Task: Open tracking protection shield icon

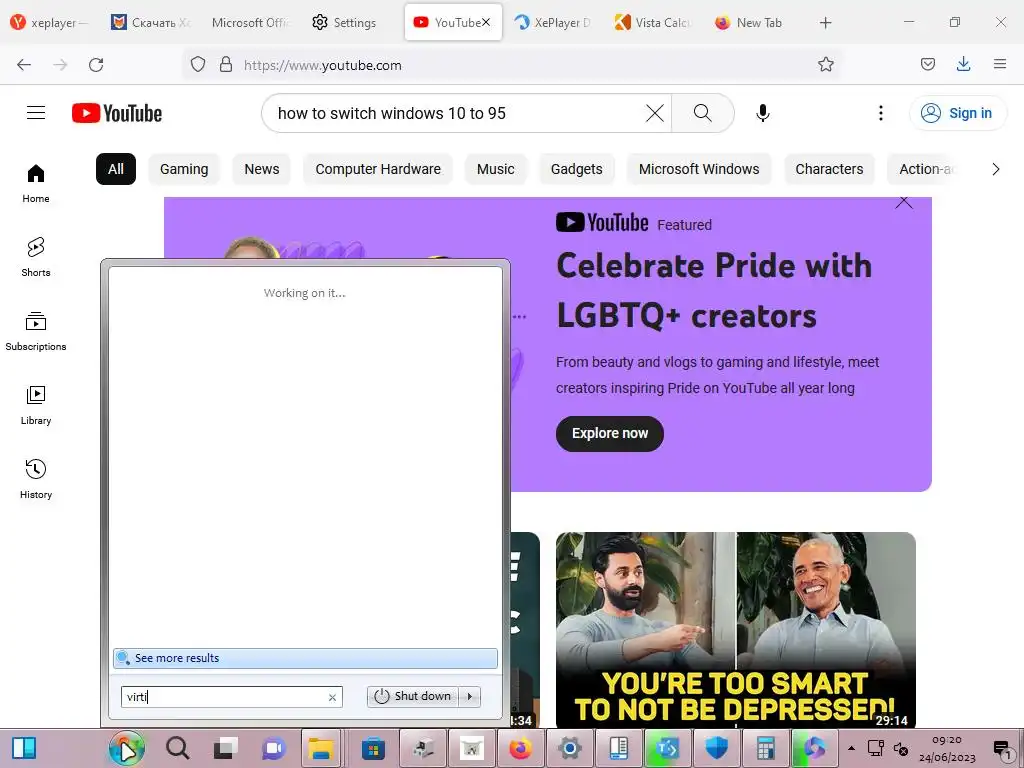Action: click(x=198, y=65)
